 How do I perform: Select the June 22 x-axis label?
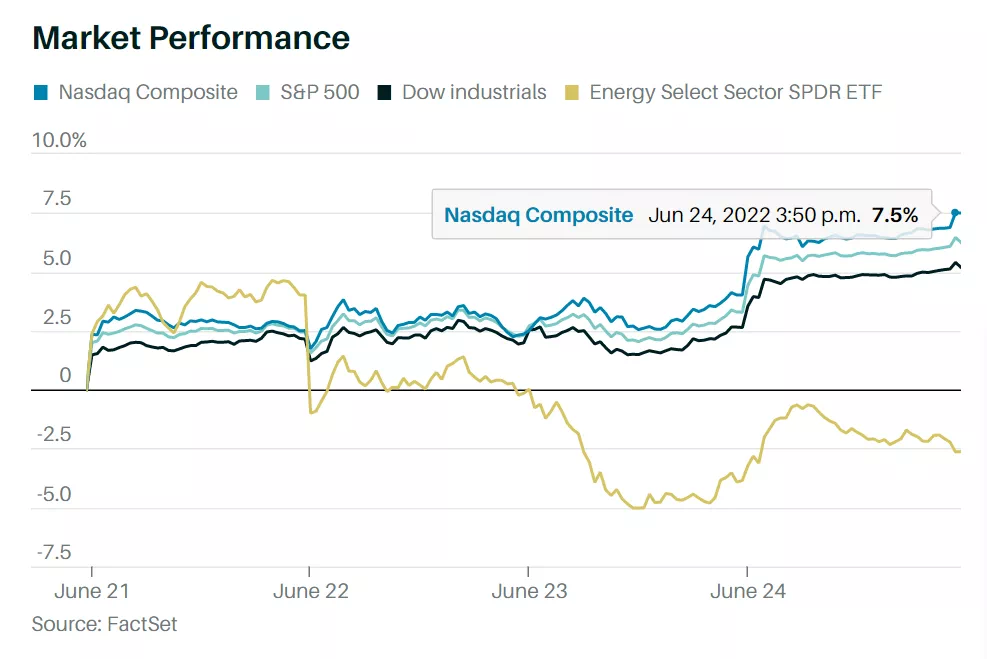pyautogui.click(x=310, y=591)
